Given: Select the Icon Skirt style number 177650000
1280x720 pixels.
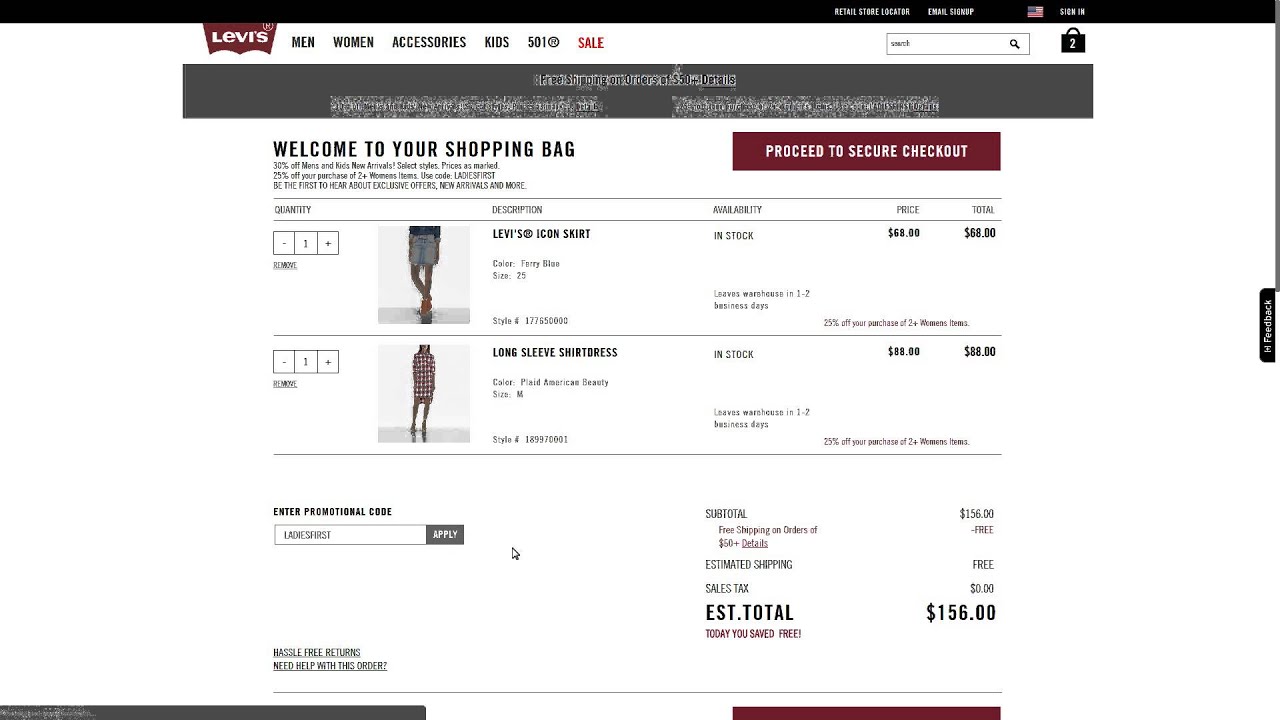Looking at the screenshot, I should pyautogui.click(x=546, y=321).
